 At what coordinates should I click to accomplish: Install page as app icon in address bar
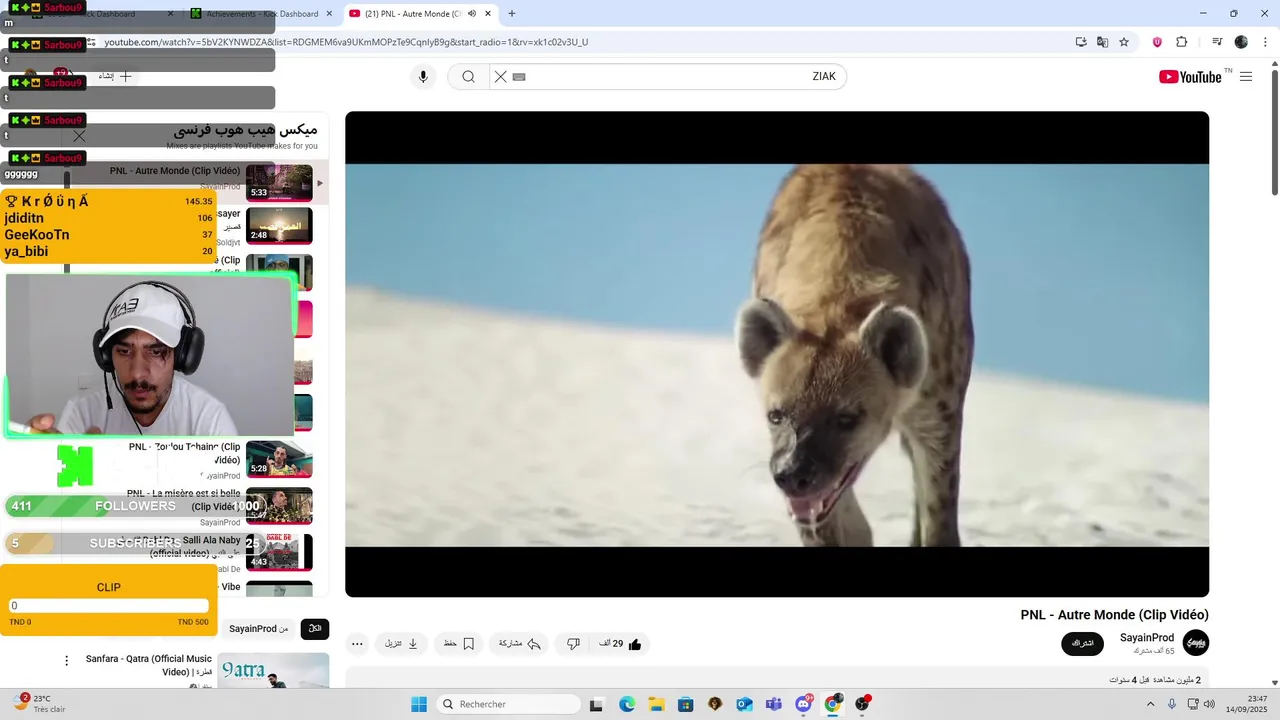(x=1081, y=42)
